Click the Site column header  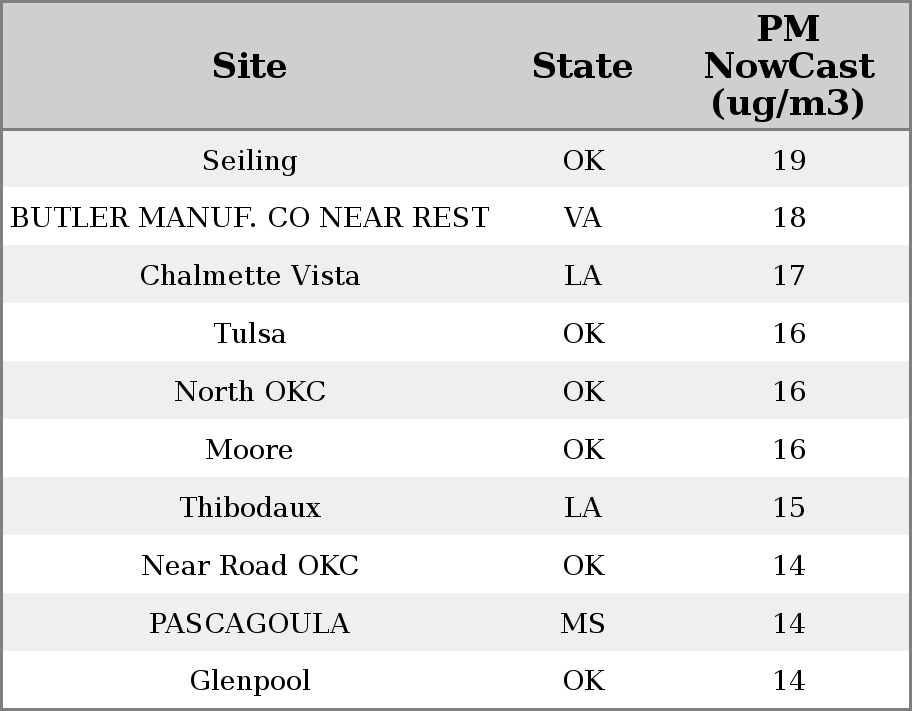[250, 66]
